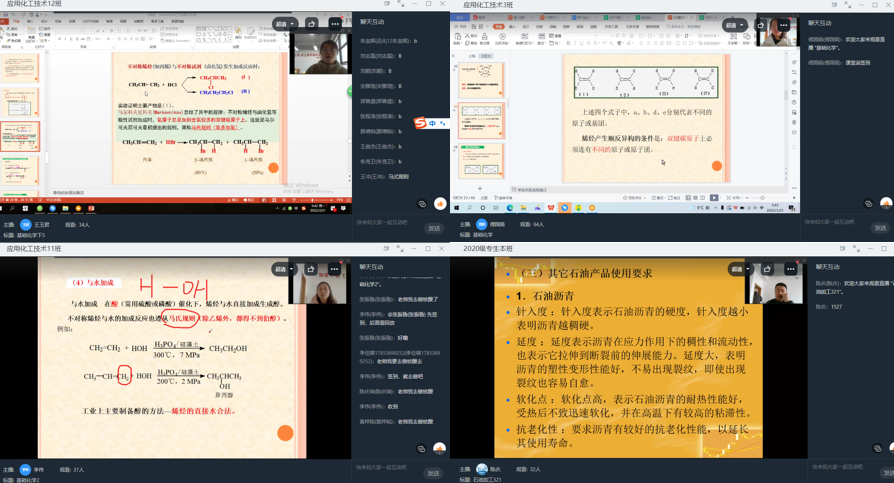Expand quality dropdown in 2020级专生本班 window
894x483 pixels.
741,269
